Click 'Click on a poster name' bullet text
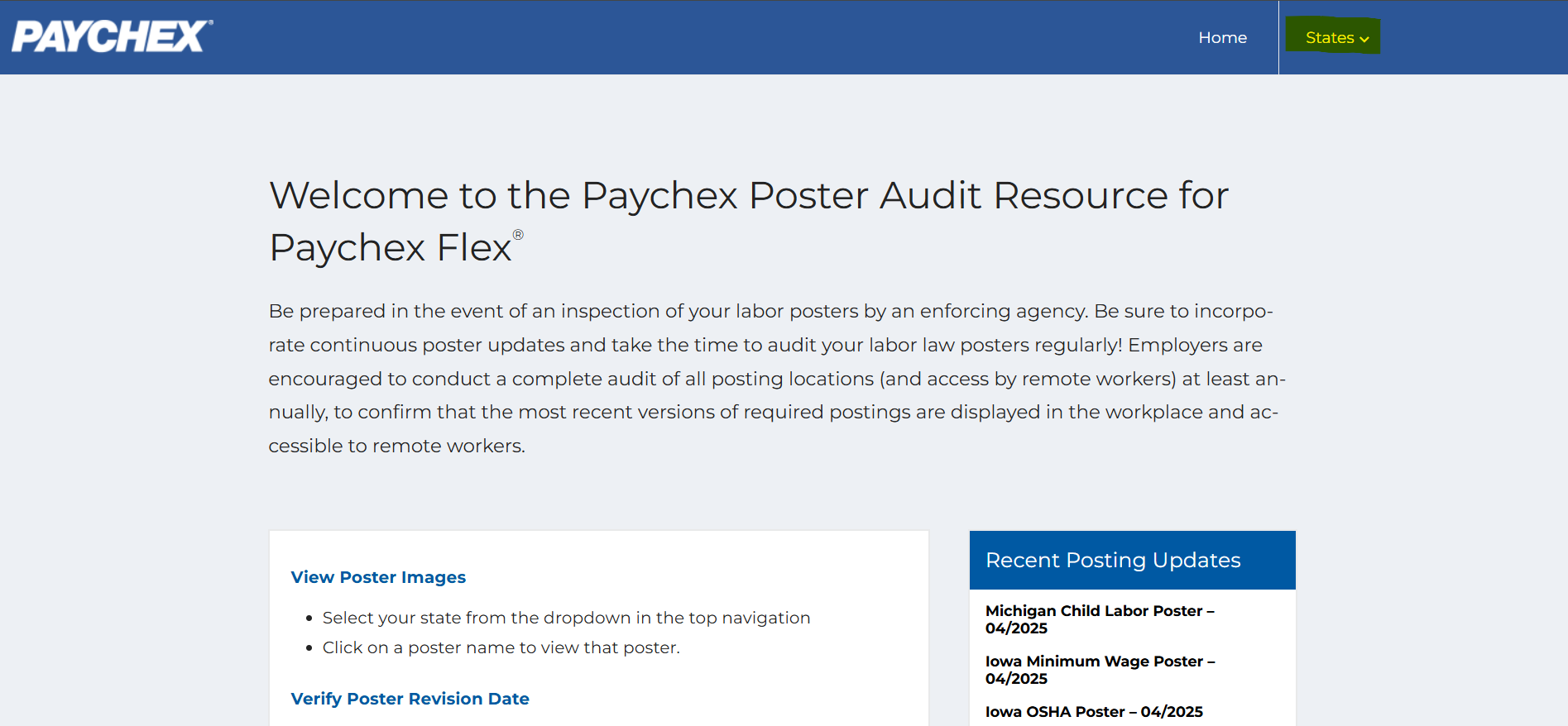 pos(501,647)
